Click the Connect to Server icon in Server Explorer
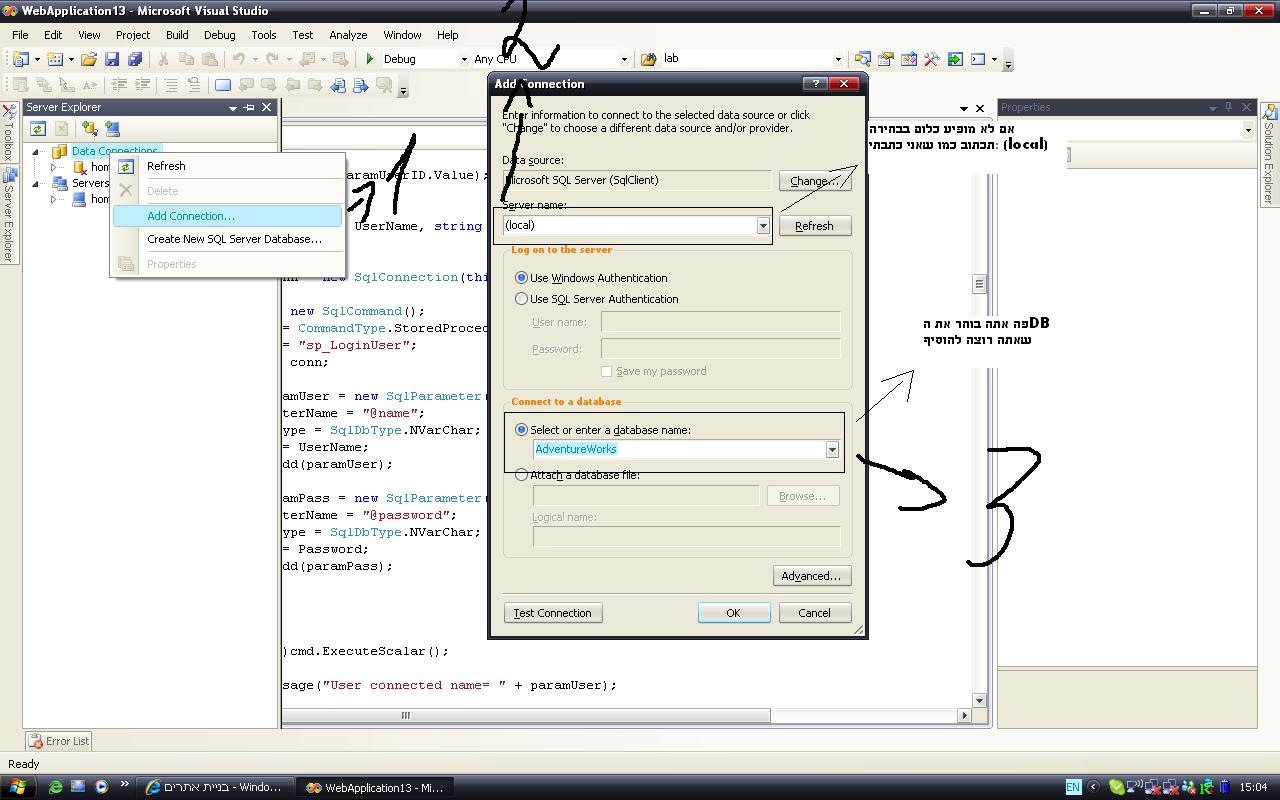The width and height of the screenshot is (1280, 800). 112,128
